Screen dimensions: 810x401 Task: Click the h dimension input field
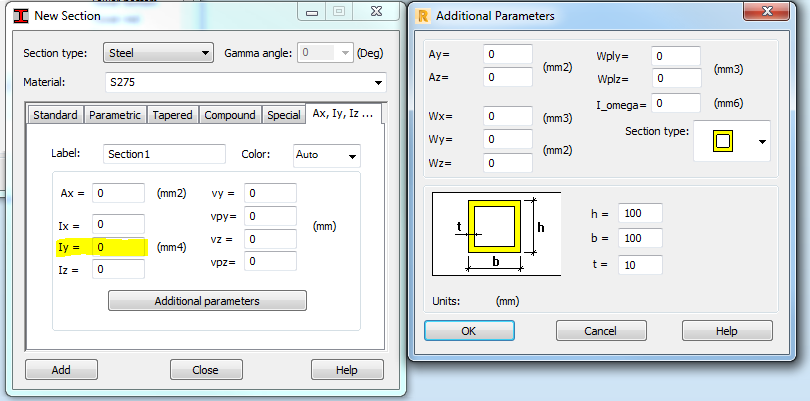click(640, 213)
